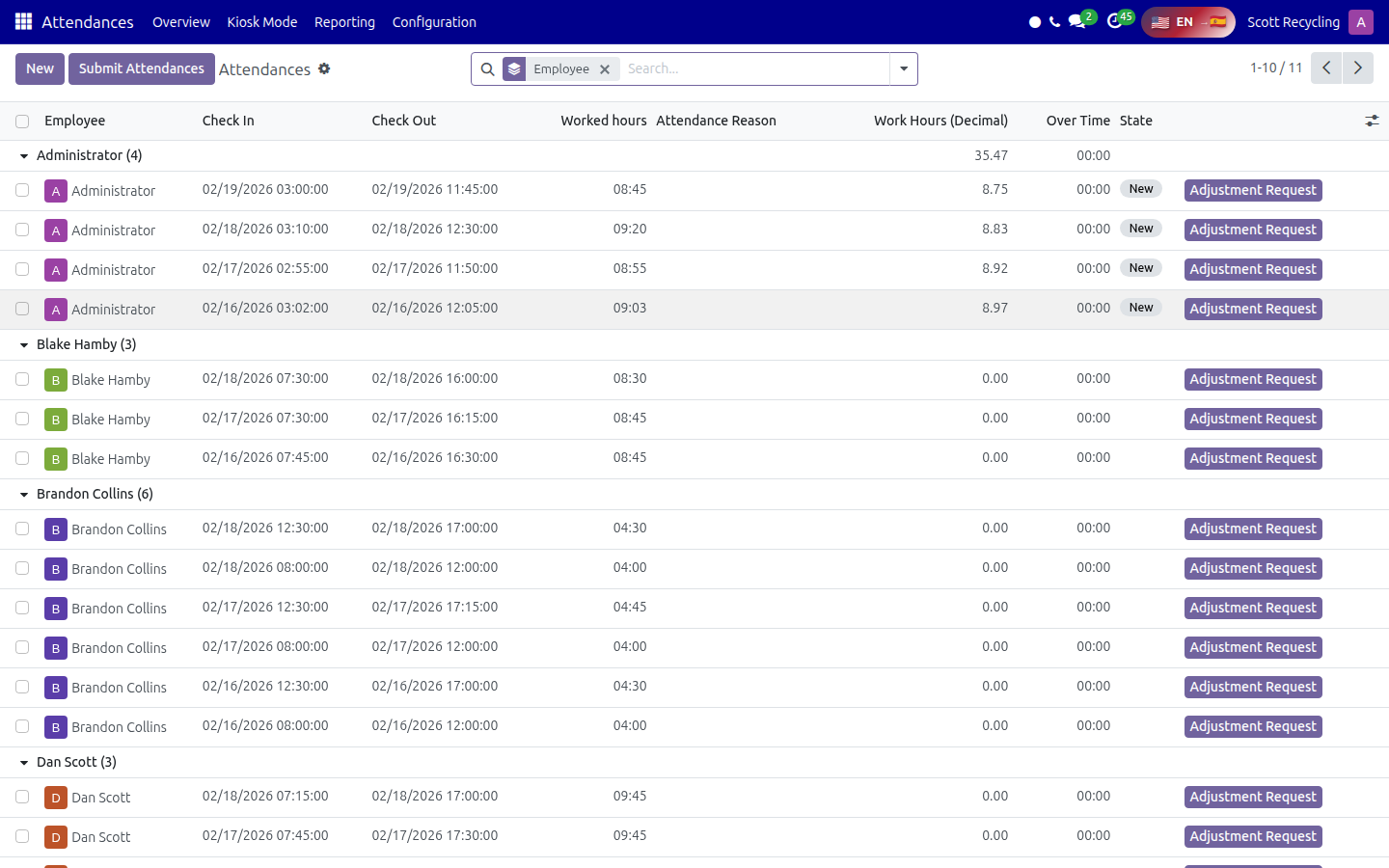Sort by Check Out column
Viewport: 1389px width, 868px height.
(404, 121)
